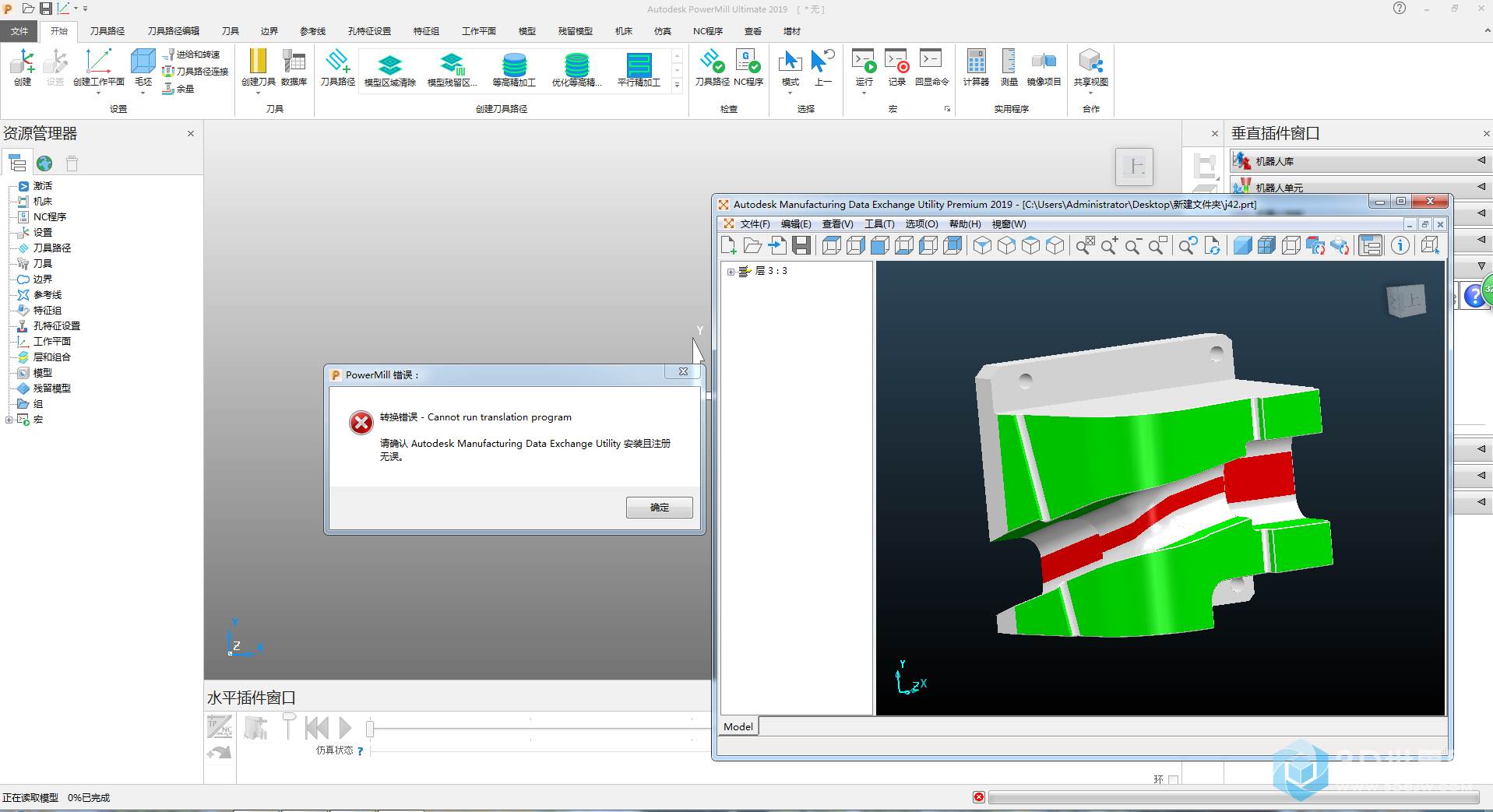Click the 刀具路径 new toolpath icon
Viewport: 1493px width, 812px height.
tap(337, 67)
